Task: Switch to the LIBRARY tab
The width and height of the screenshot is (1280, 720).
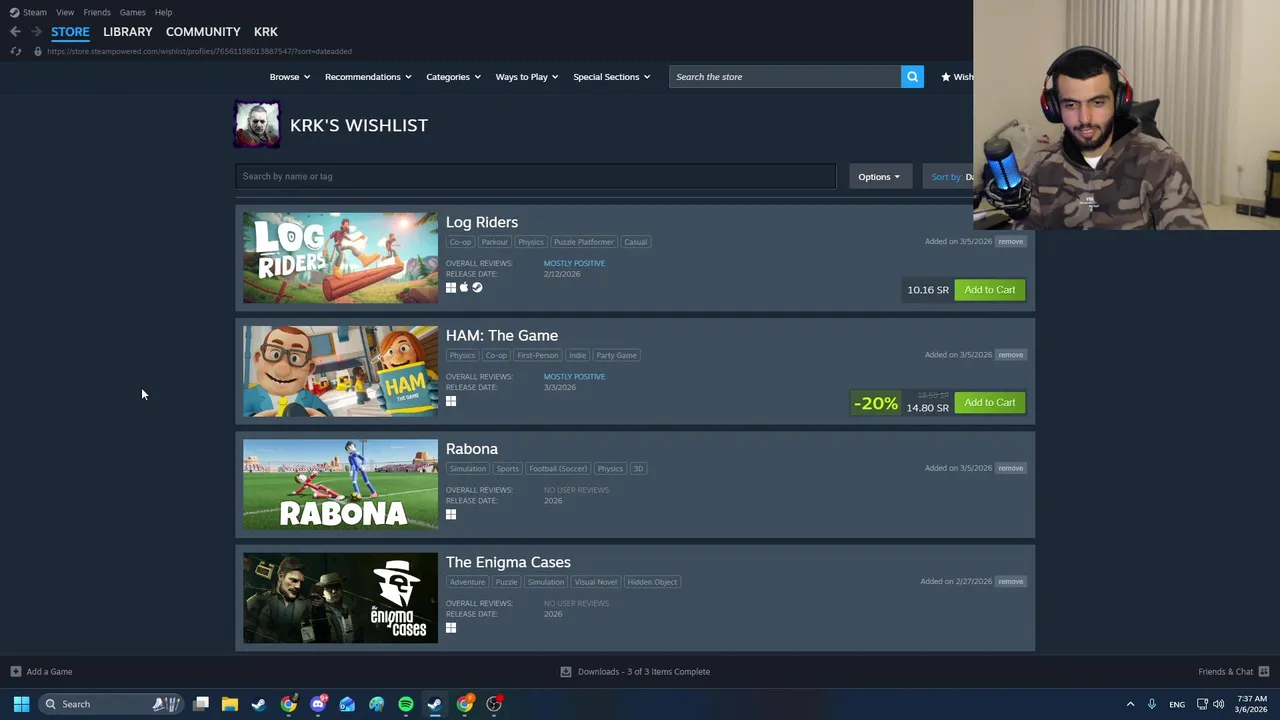Action: coord(128,32)
